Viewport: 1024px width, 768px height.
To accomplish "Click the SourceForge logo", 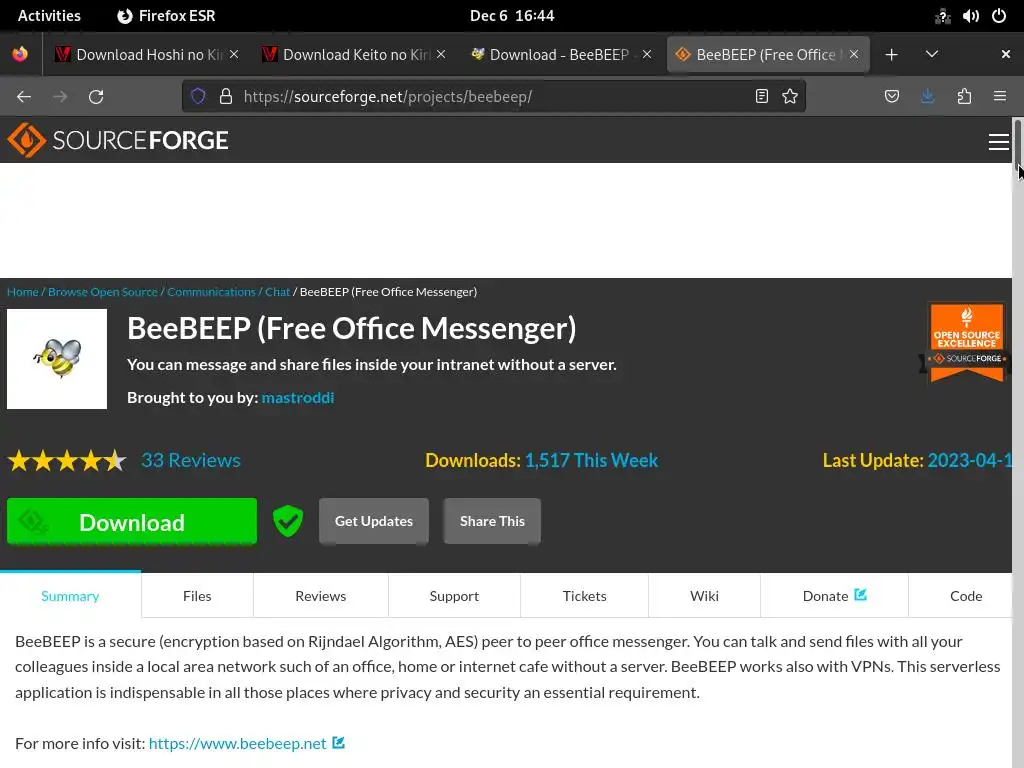I will [118, 140].
